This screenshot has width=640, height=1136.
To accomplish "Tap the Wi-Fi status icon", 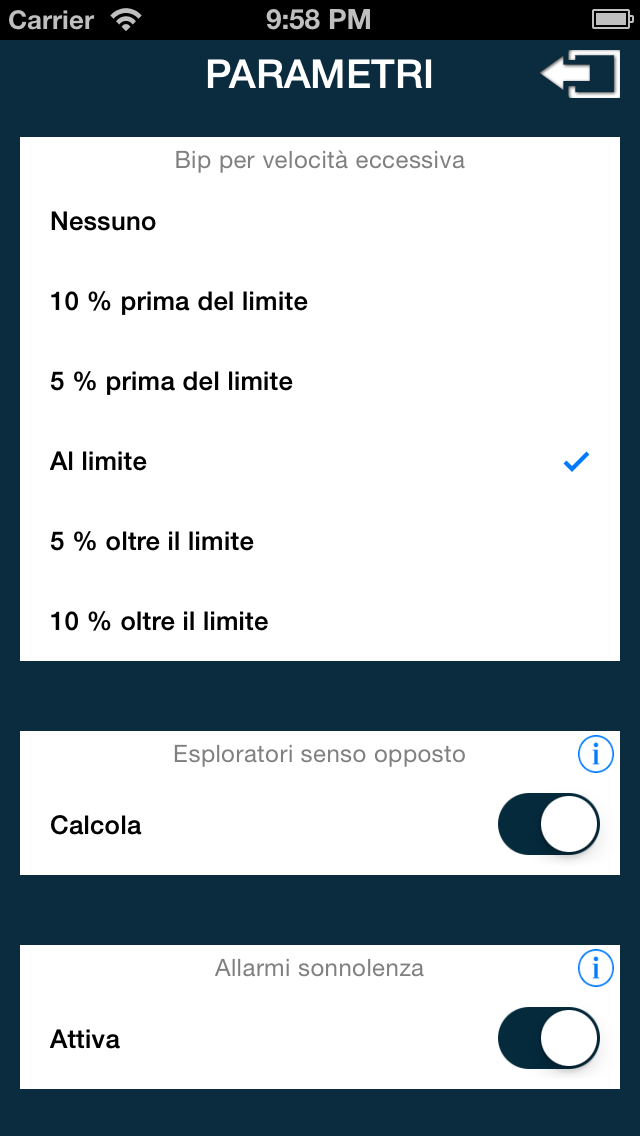I will point(126,19).
